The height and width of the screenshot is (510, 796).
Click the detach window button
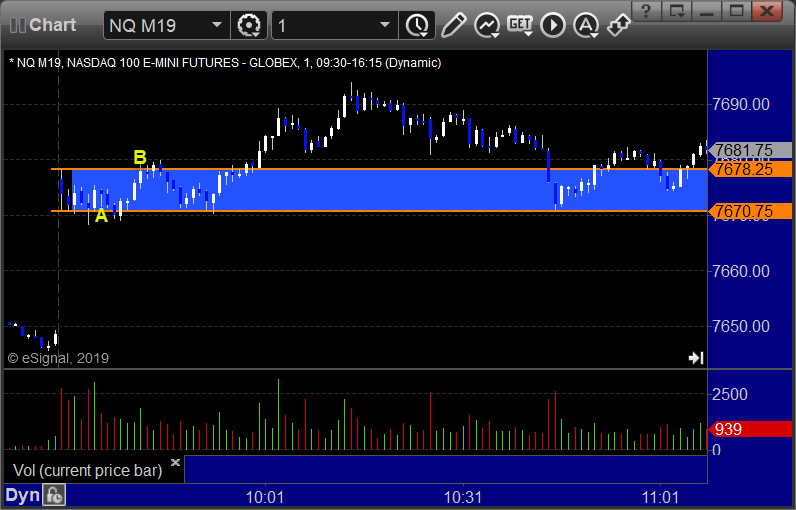677,11
